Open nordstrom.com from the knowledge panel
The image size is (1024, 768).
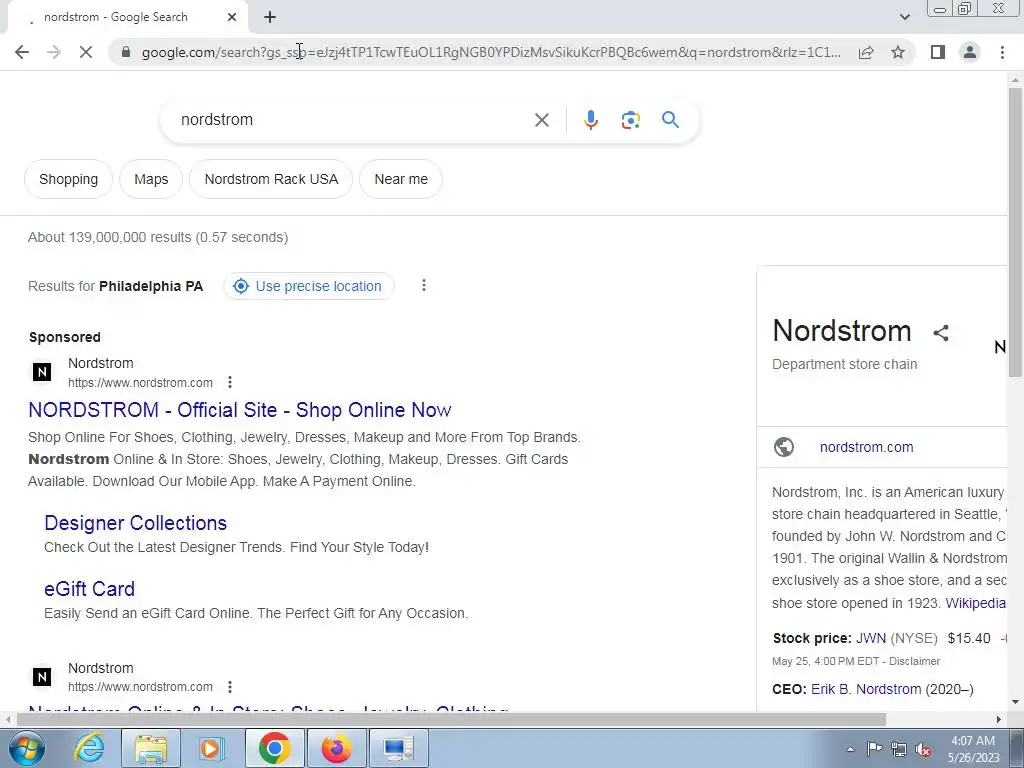pos(867,447)
